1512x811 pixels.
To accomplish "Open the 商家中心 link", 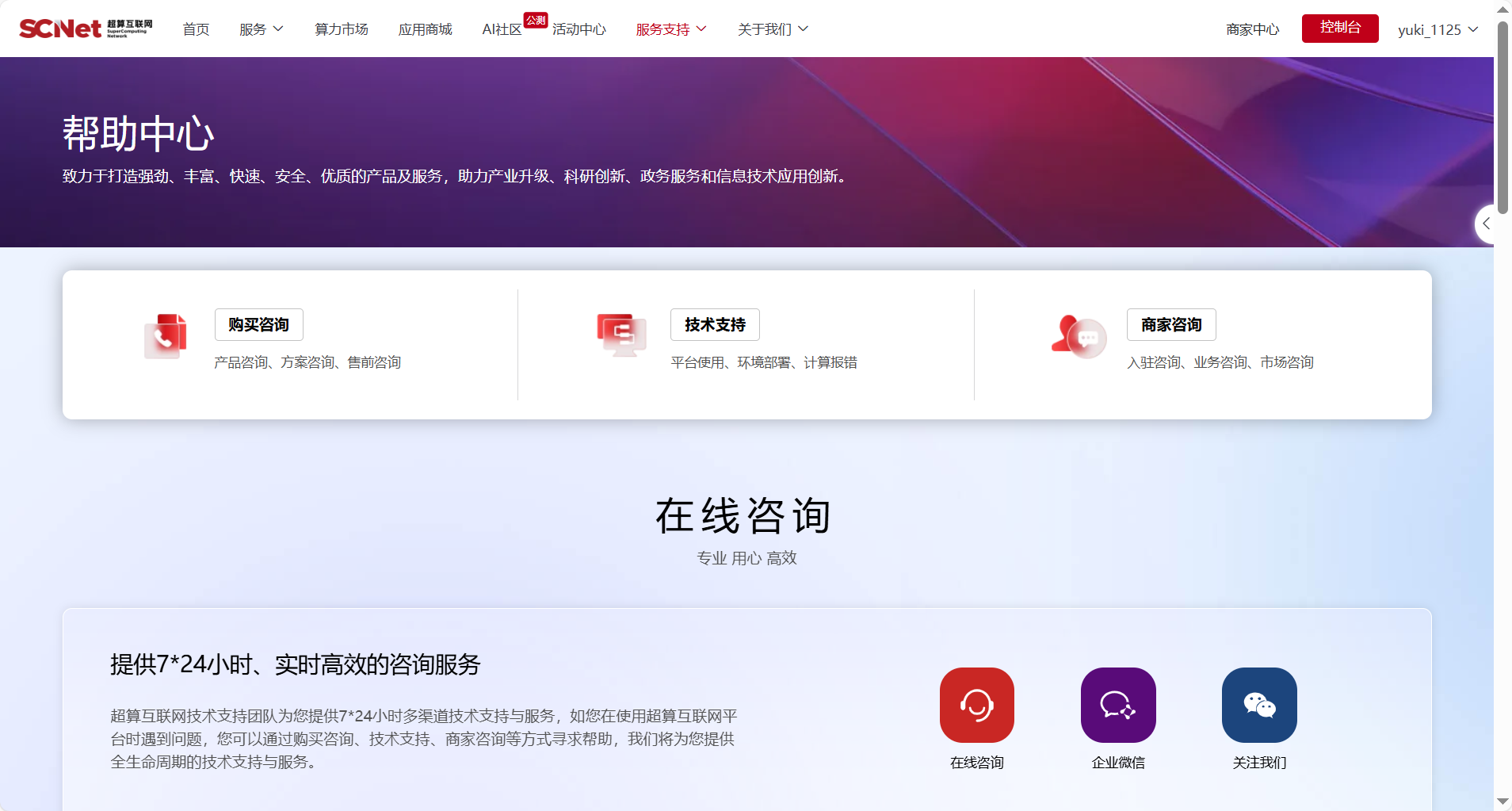I will 1252,29.
